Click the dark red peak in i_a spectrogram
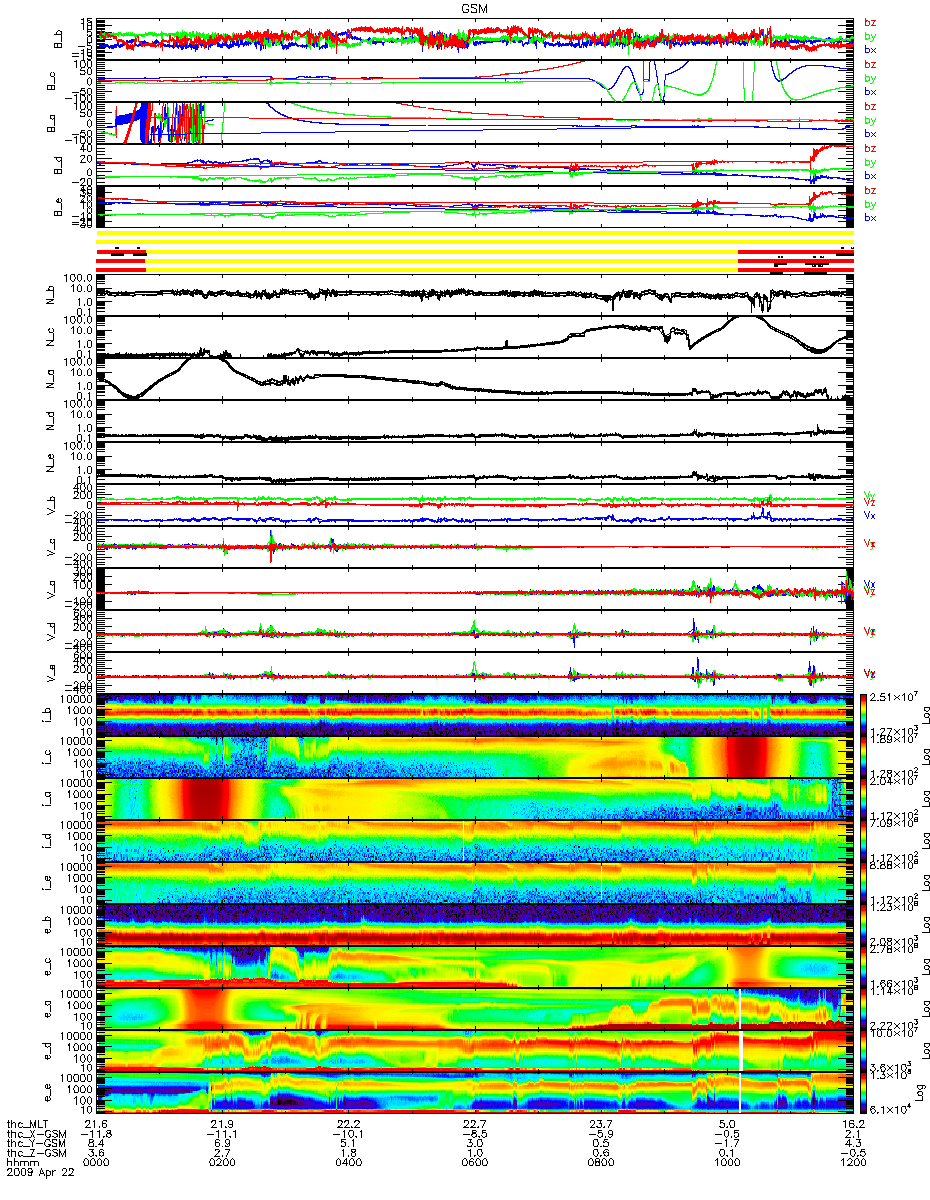 (203, 799)
